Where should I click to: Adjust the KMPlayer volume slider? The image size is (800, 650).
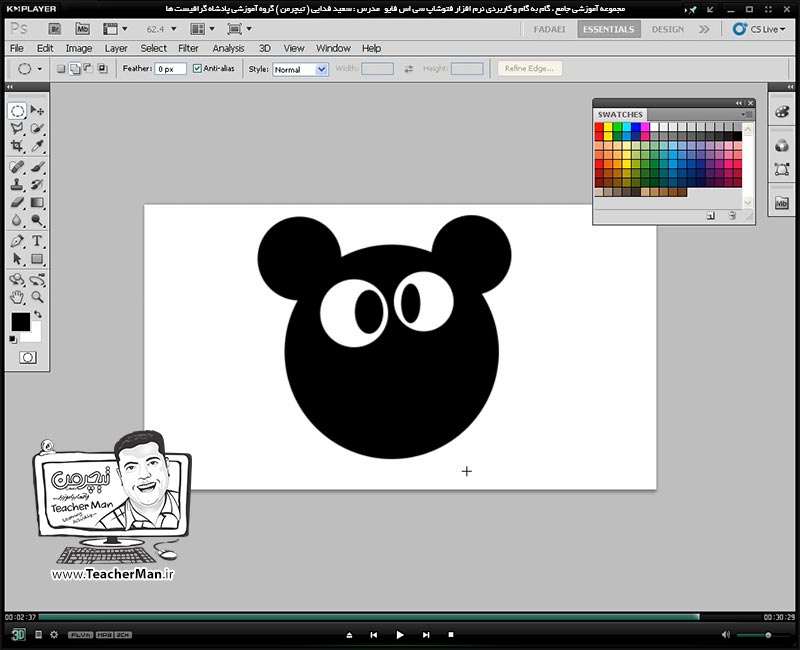pos(762,635)
